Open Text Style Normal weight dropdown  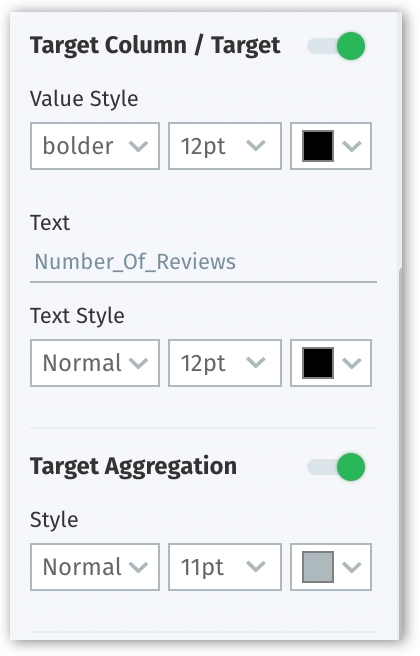95,363
